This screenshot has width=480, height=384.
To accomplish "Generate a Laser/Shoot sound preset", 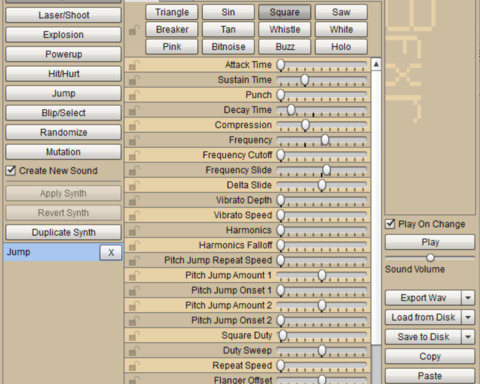I will [63, 15].
